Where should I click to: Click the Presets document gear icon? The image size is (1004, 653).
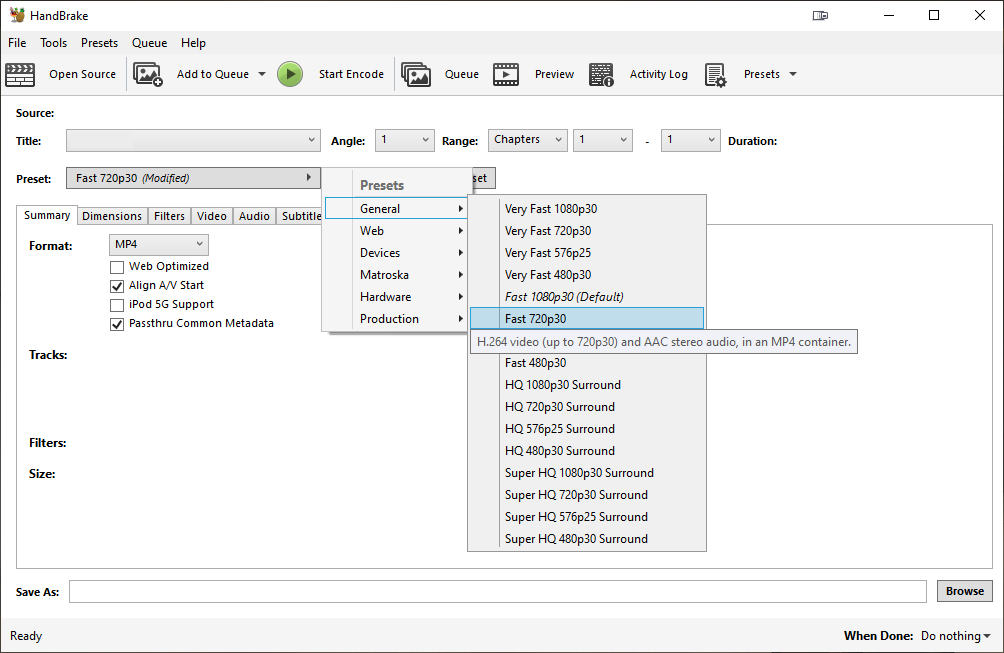[715, 74]
